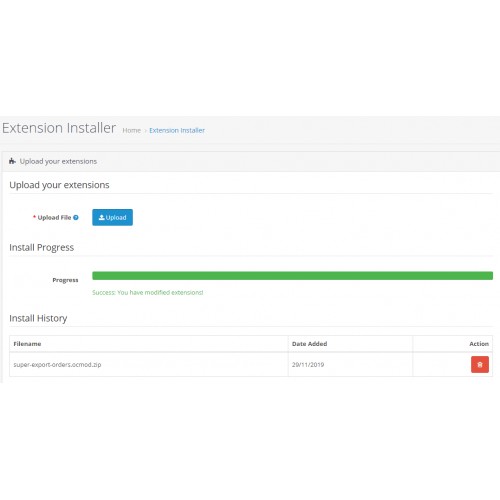Select the Date Added column header
Screen dimensions: 500x500
(309, 344)
